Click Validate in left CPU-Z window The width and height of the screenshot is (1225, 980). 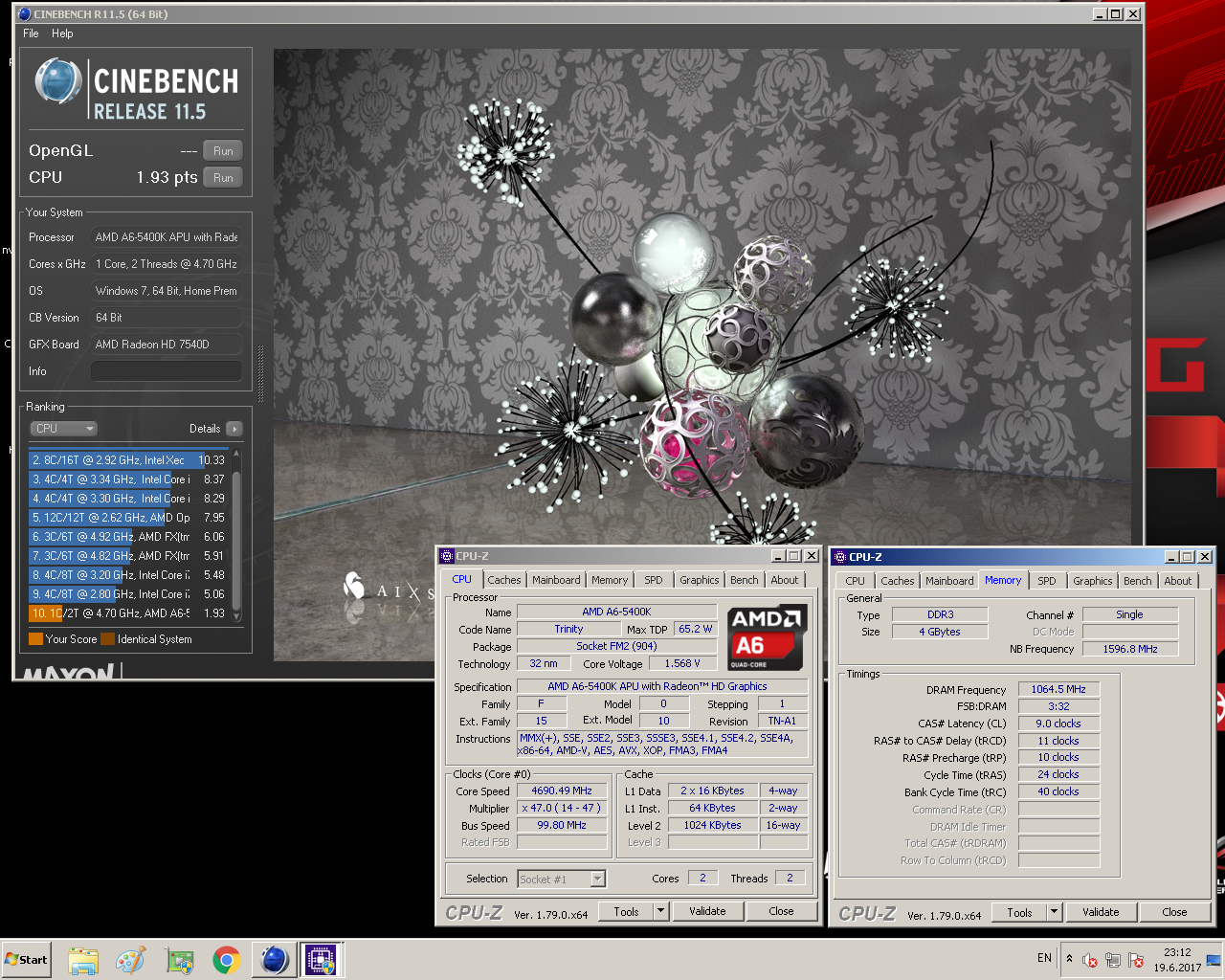(707, 911)
